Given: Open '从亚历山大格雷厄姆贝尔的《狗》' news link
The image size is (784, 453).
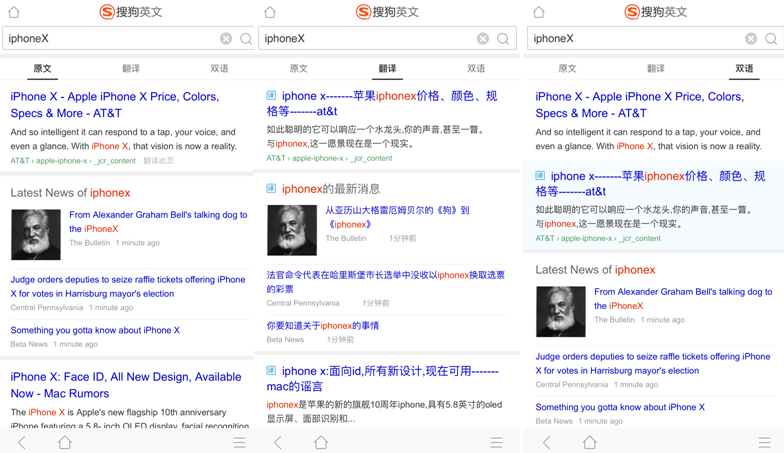Looking at the screenshot, I should [x=398, y=217].
